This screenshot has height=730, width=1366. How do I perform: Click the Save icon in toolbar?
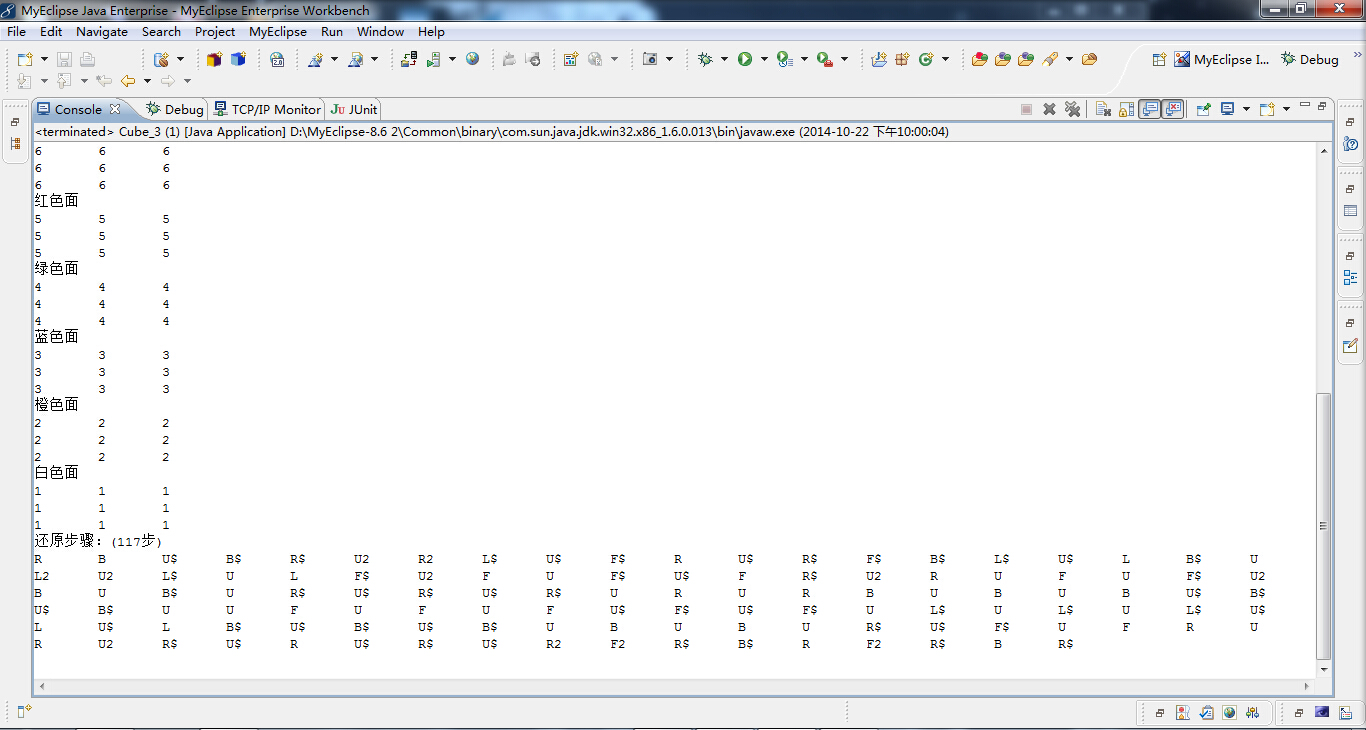(x=64, y=60)
